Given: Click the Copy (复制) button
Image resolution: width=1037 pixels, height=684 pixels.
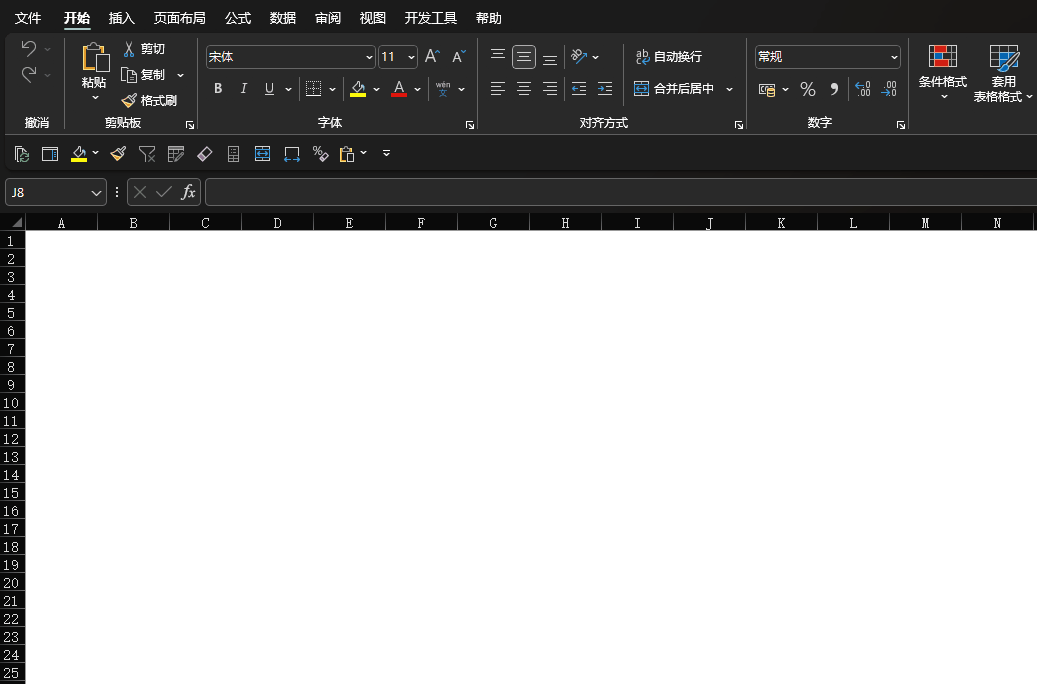Looking at the screenshot, I should [143, 75].
